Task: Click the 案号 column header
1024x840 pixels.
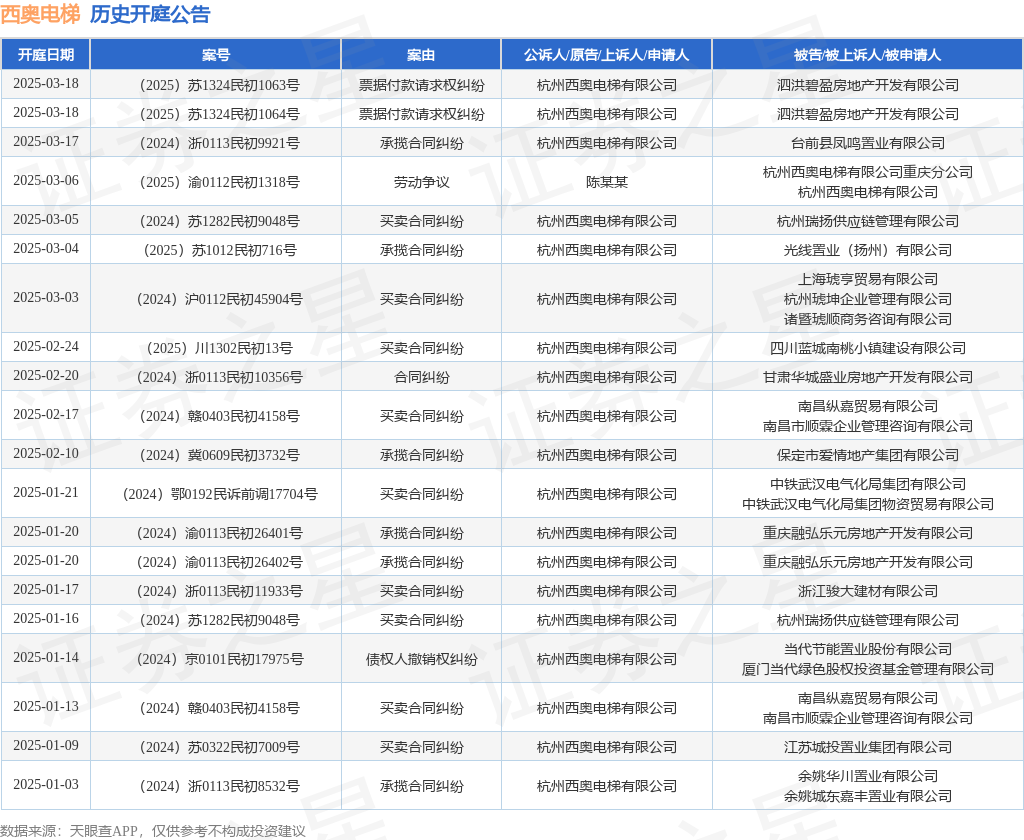Action: [216, 55]
